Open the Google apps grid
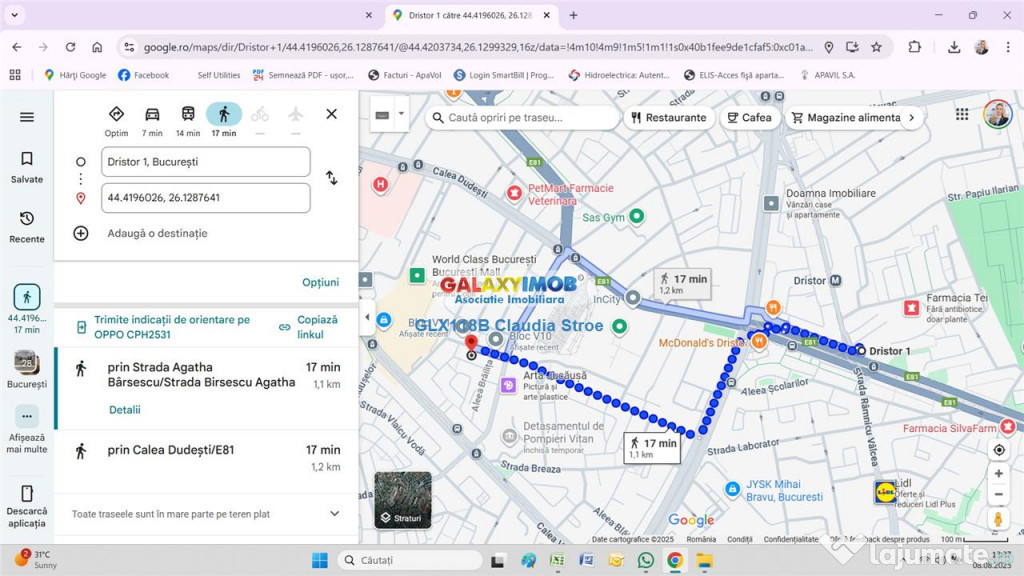1024x576 pixels. (962, 114)
